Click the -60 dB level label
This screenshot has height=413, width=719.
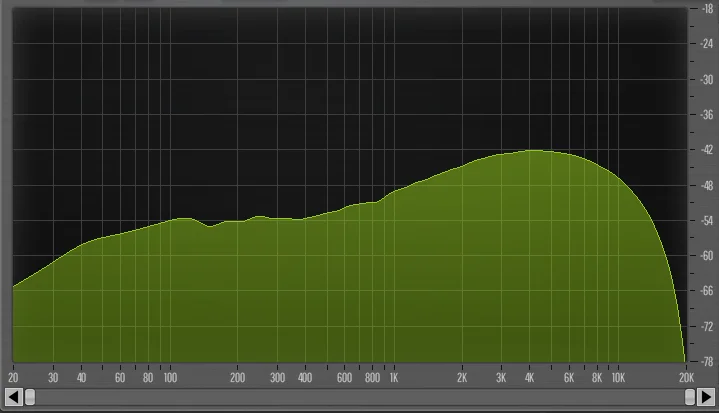pos(706,256)
